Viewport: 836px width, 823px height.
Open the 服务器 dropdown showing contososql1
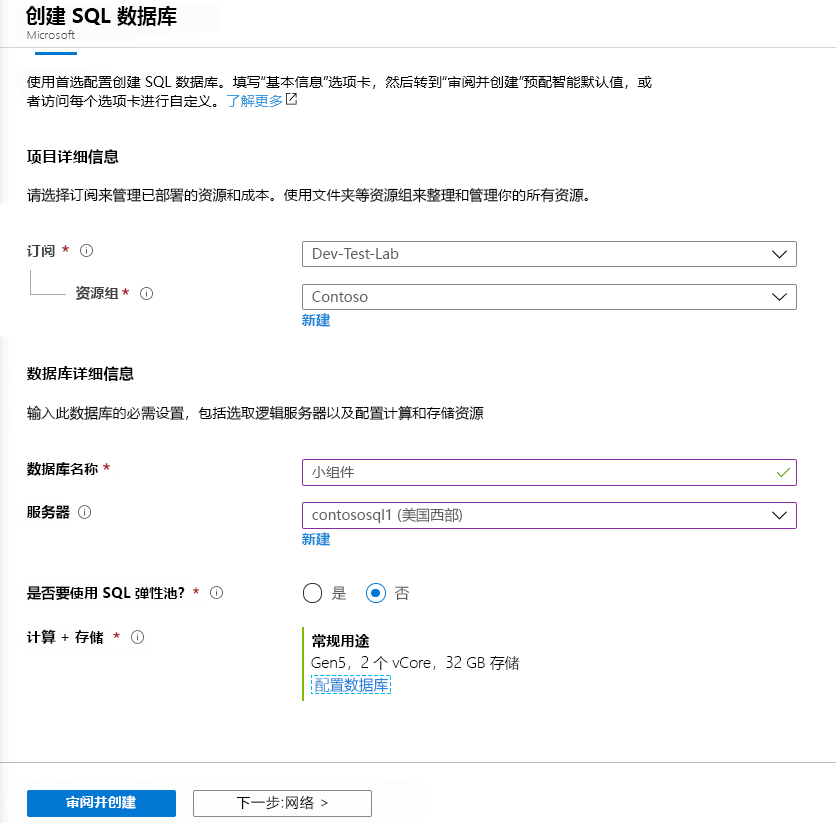pos(549,515)
